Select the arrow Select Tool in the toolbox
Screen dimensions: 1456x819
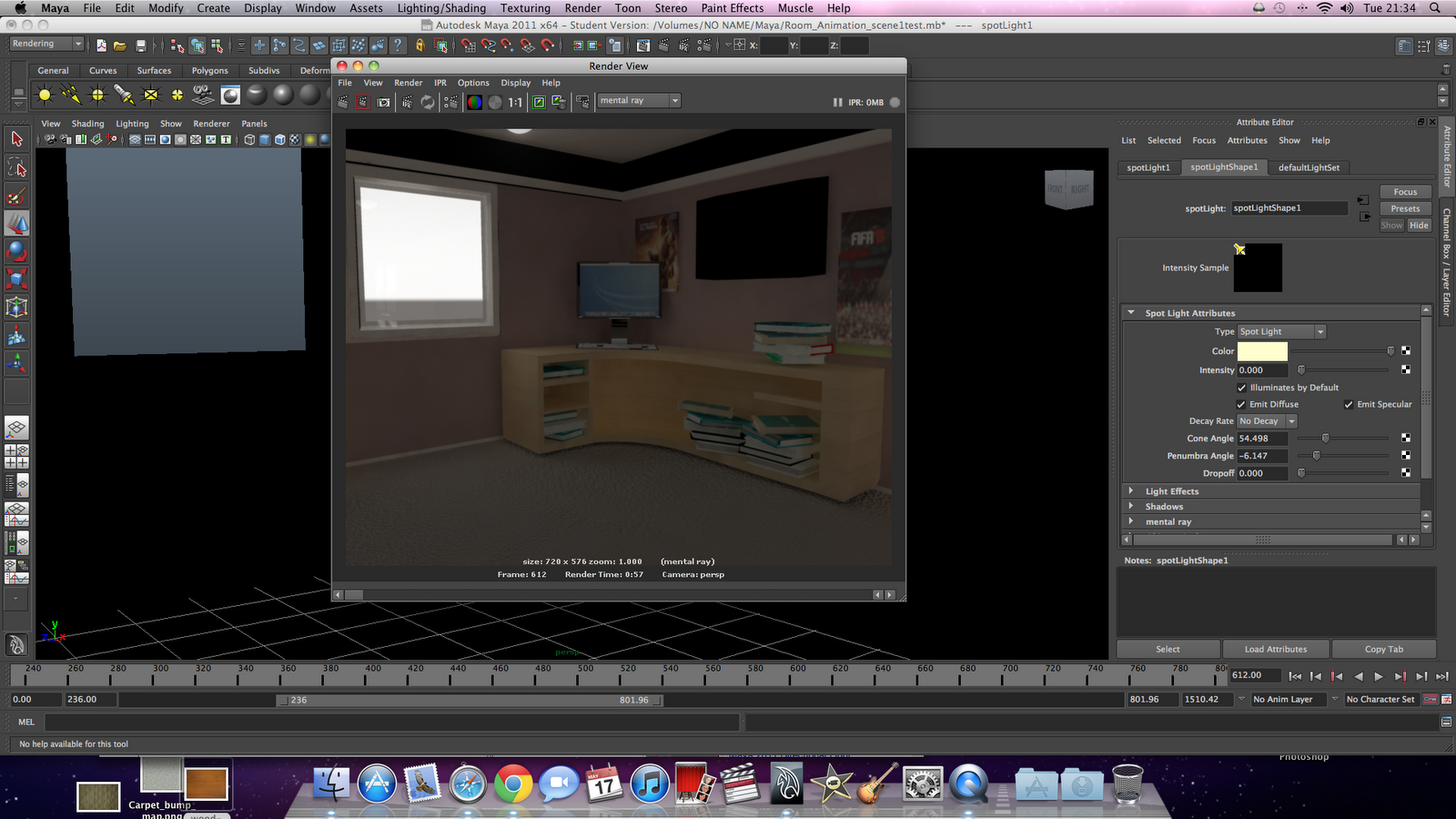pos(15,138)
